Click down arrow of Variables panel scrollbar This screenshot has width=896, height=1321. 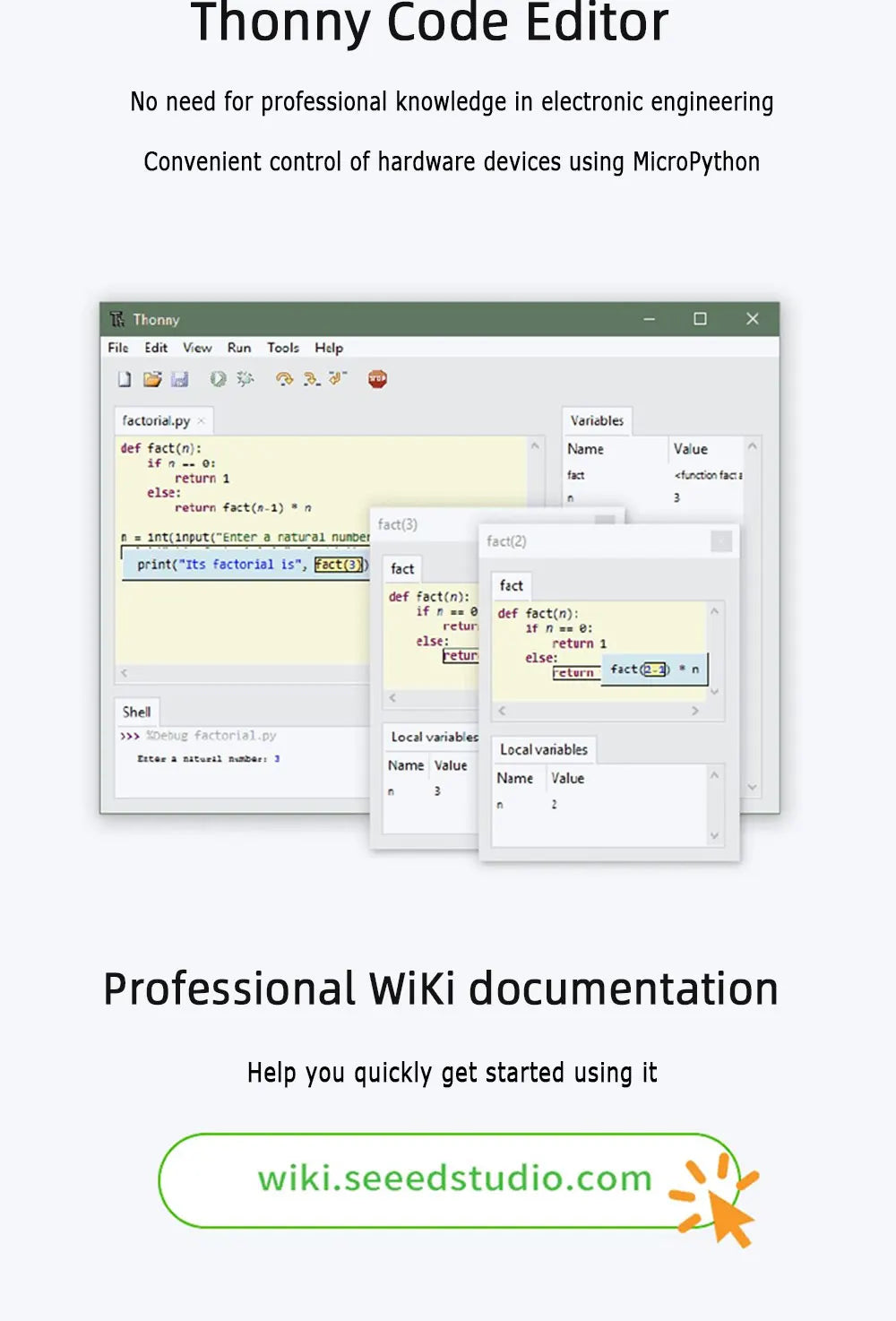point(753,787)
